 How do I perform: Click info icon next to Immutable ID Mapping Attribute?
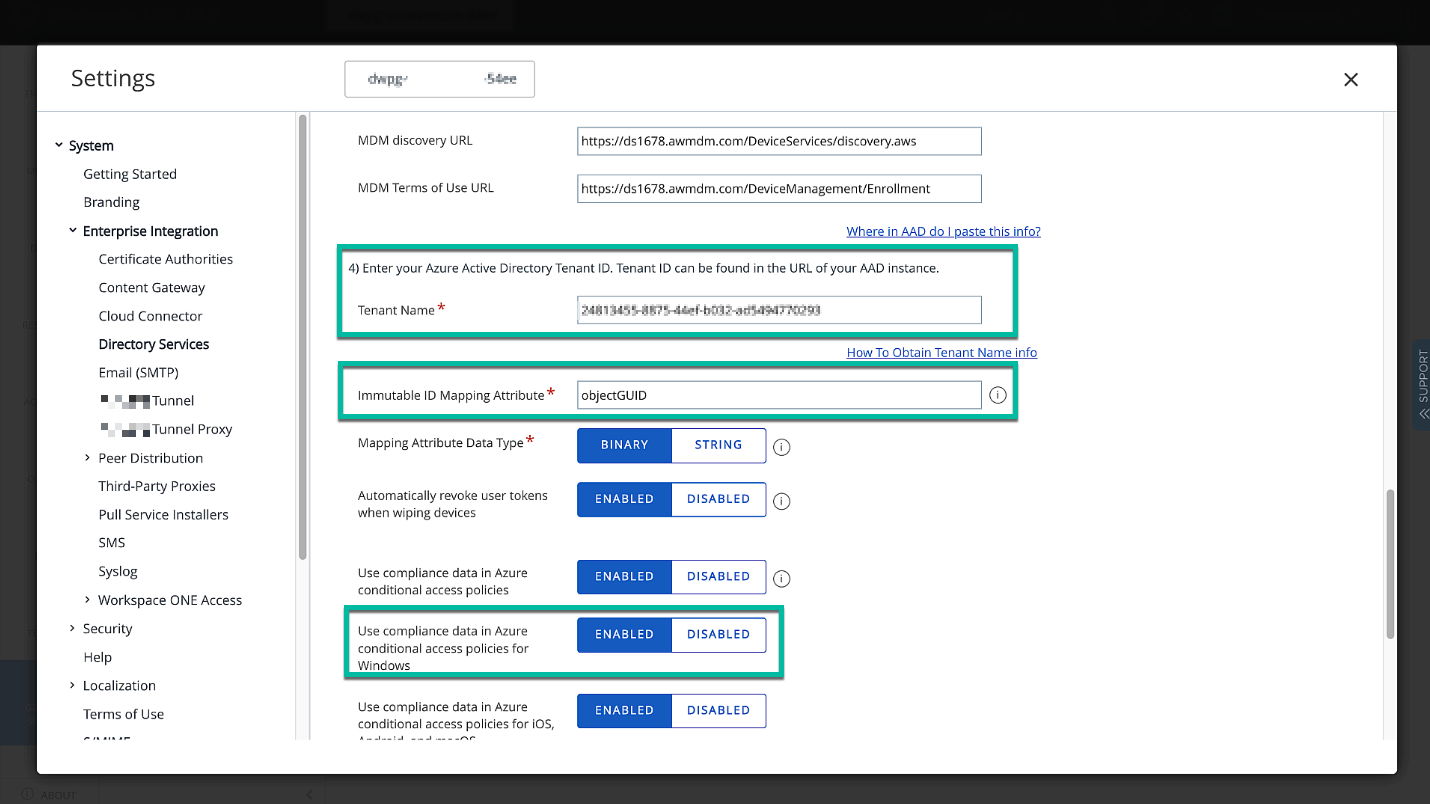(997, 395)
